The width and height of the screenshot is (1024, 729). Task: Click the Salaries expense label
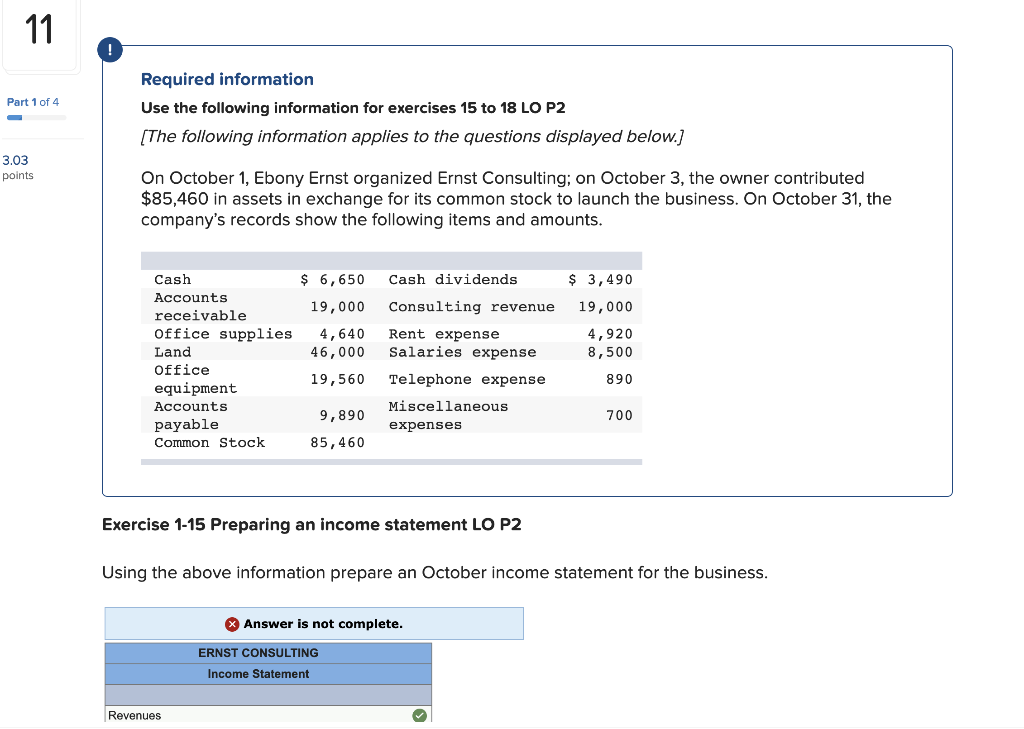click(462, 352)
